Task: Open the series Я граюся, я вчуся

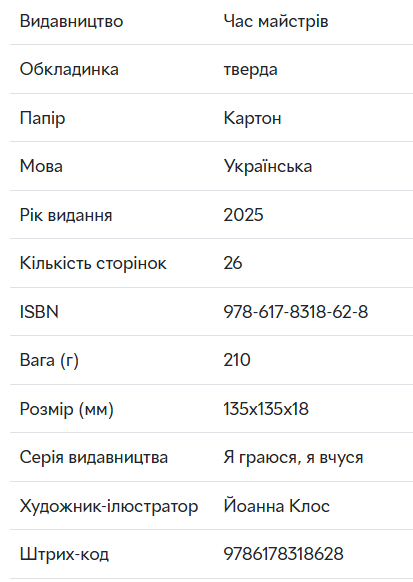Action: (x=293, y=457)
